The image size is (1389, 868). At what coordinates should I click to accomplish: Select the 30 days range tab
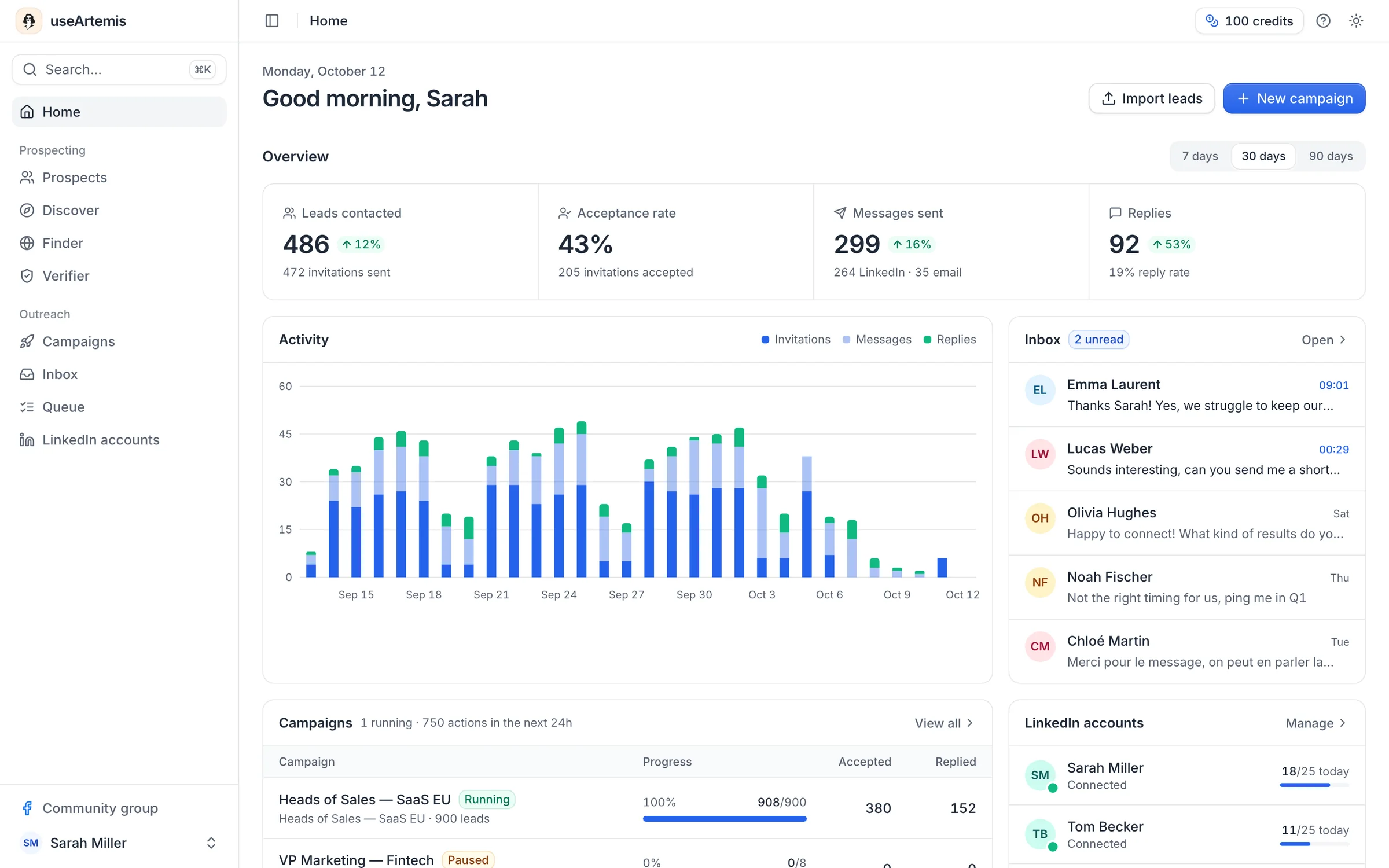(1263, 156)
